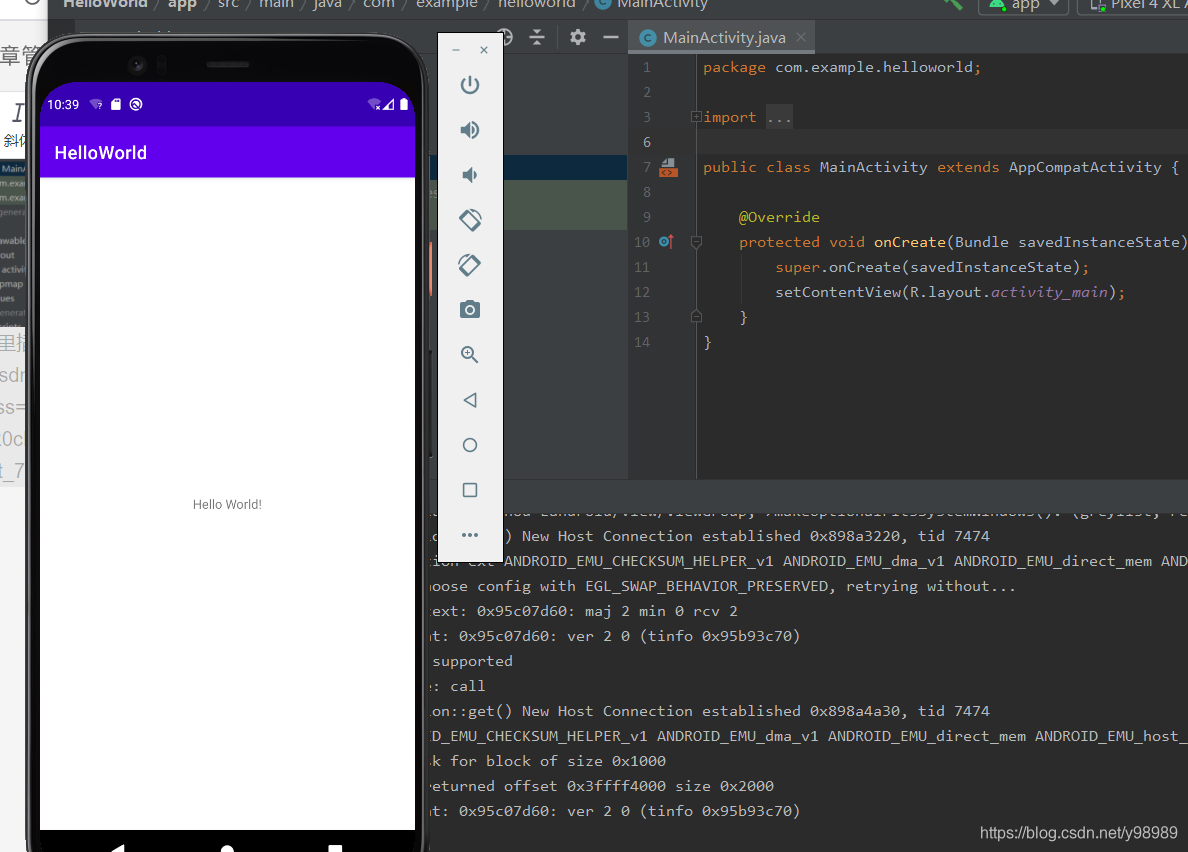Click the 'MainActivity' breadcrumb item

click(652, 5)
